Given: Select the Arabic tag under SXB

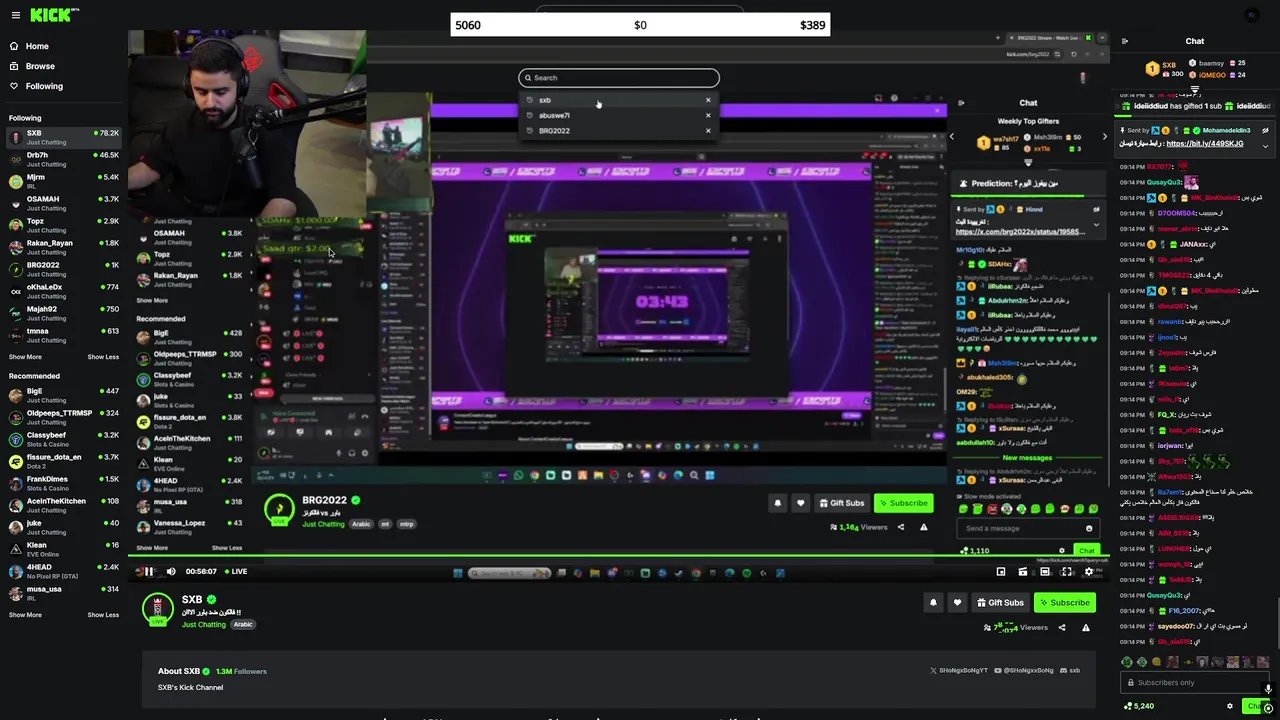Looking at the screenshot, I should point(243,625).
